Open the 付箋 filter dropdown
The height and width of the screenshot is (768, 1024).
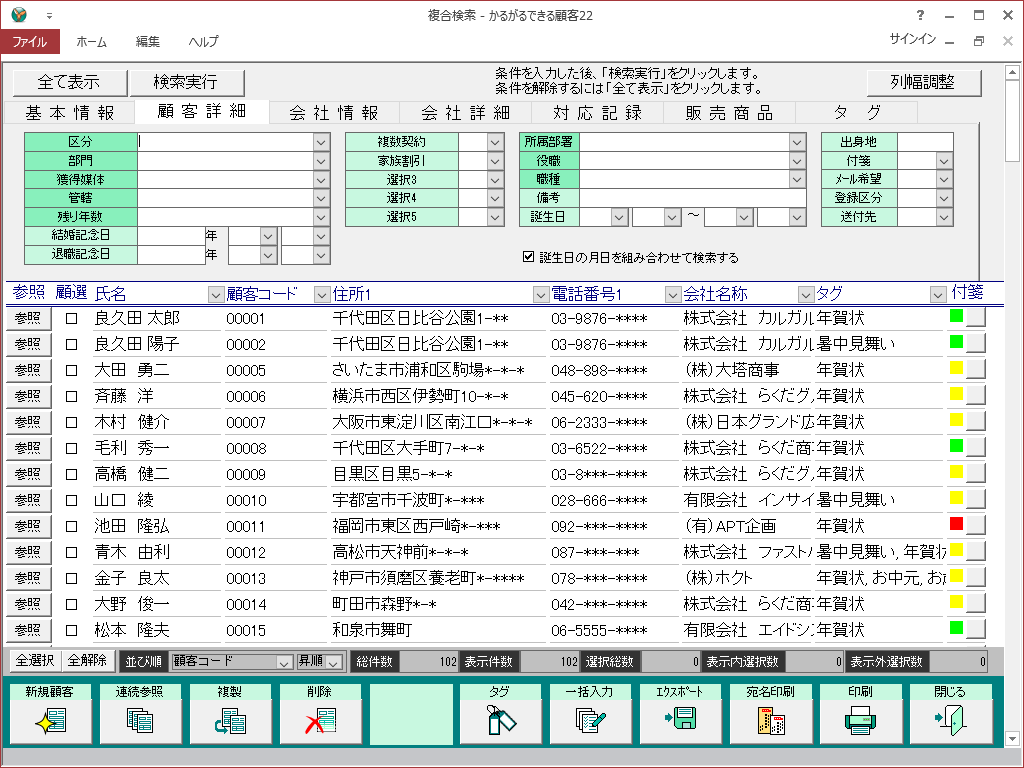(x=944, y=161)
